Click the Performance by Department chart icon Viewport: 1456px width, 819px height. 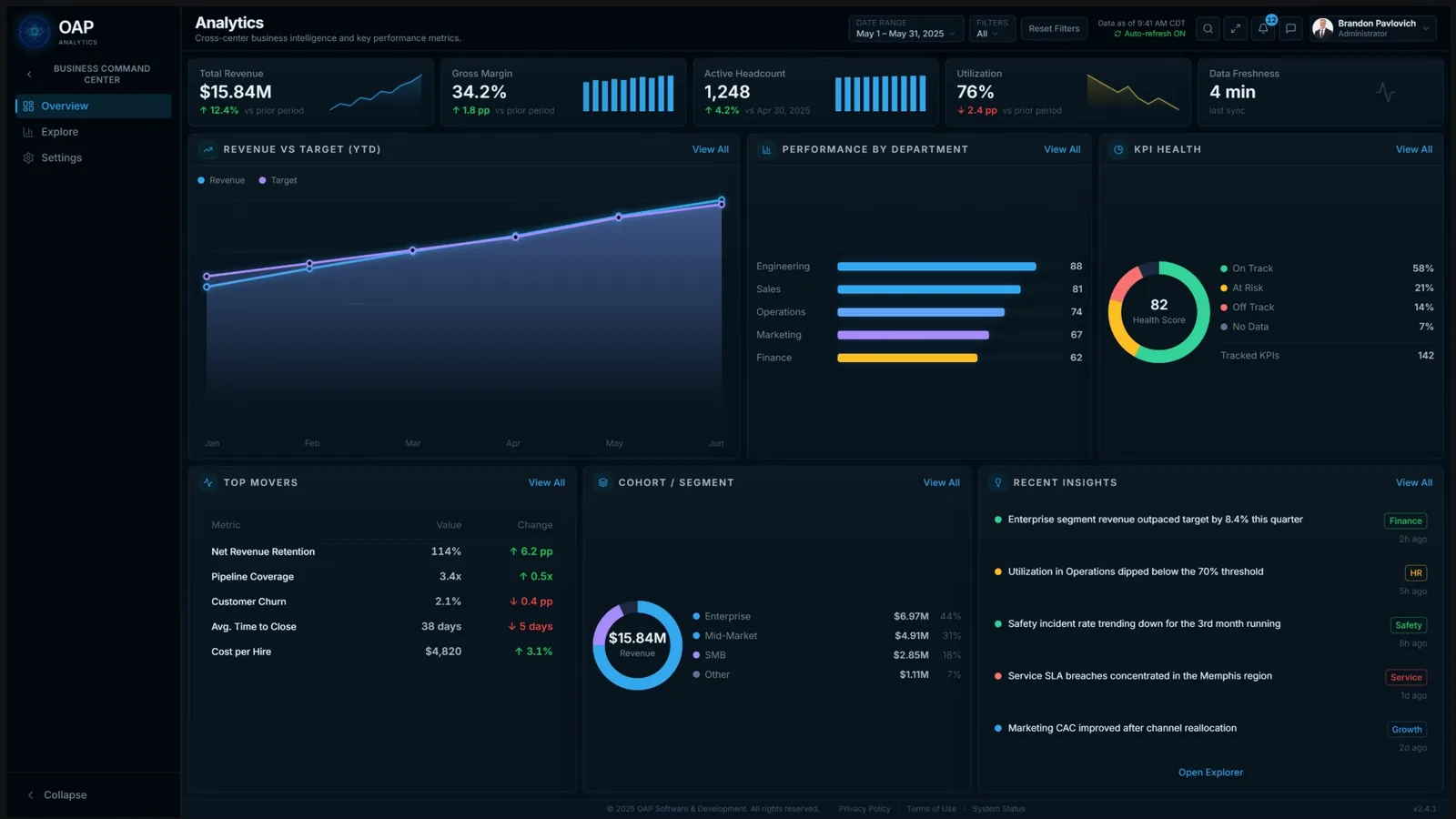click(766, 149)
